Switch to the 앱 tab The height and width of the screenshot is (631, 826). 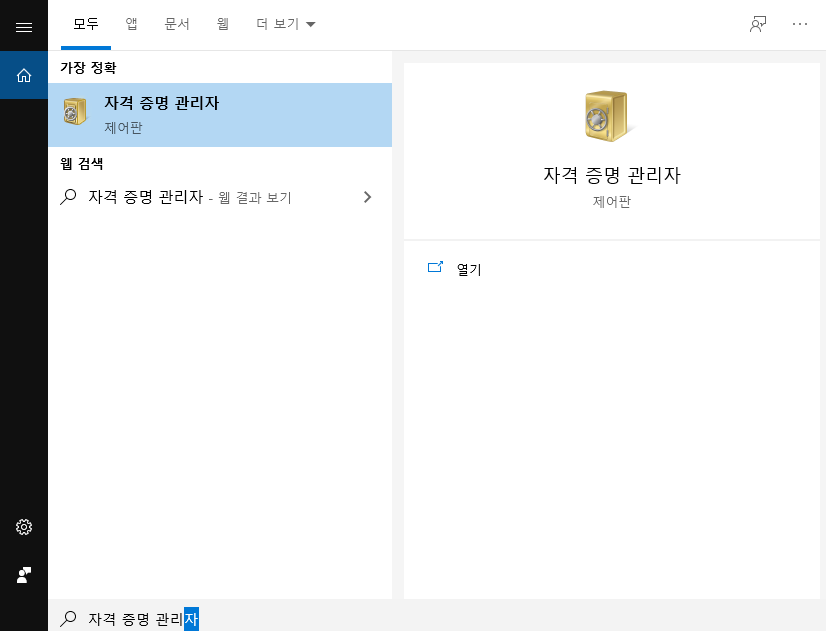click(131, 24)
